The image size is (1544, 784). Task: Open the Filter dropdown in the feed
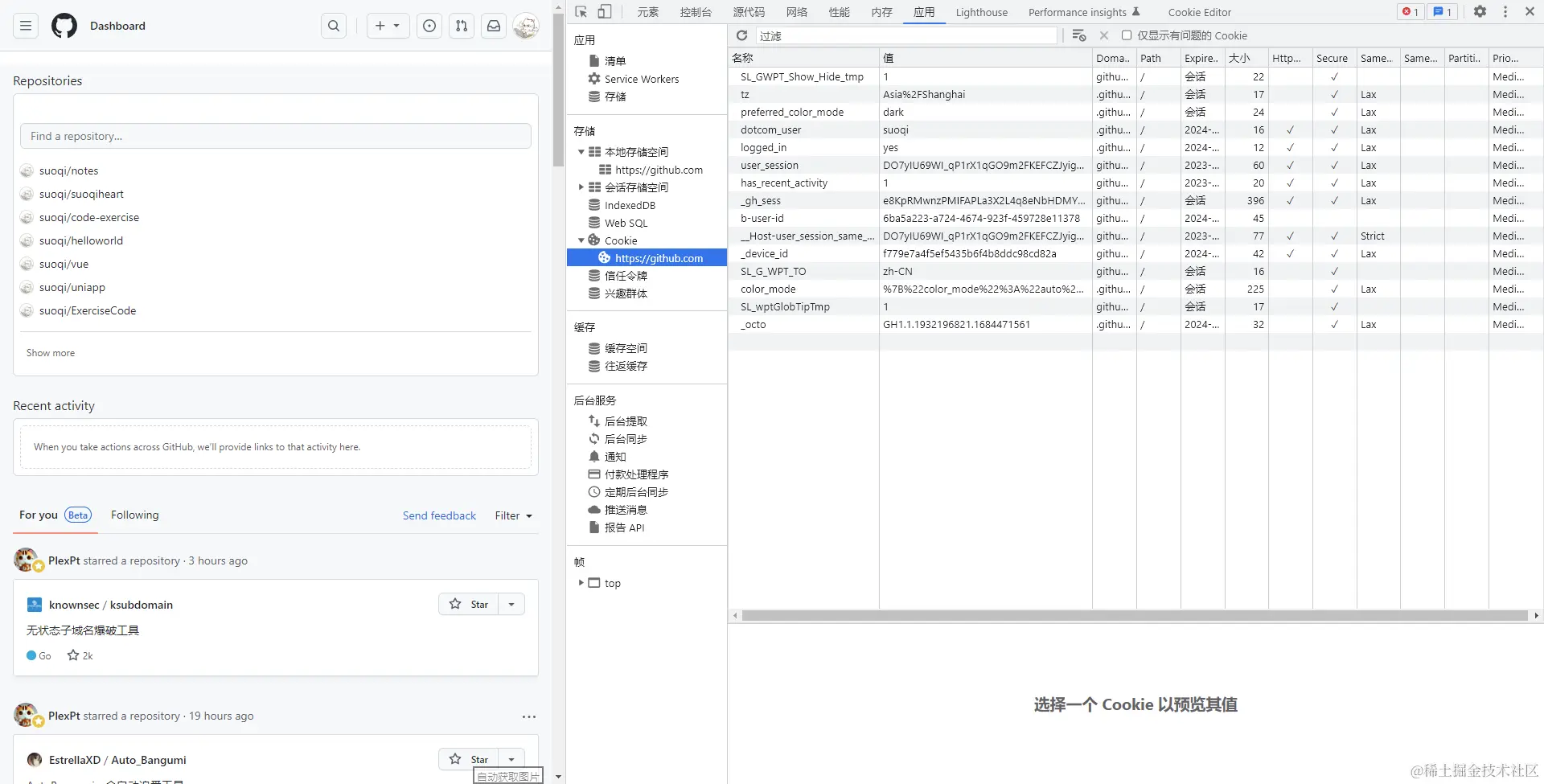[514, 515]
